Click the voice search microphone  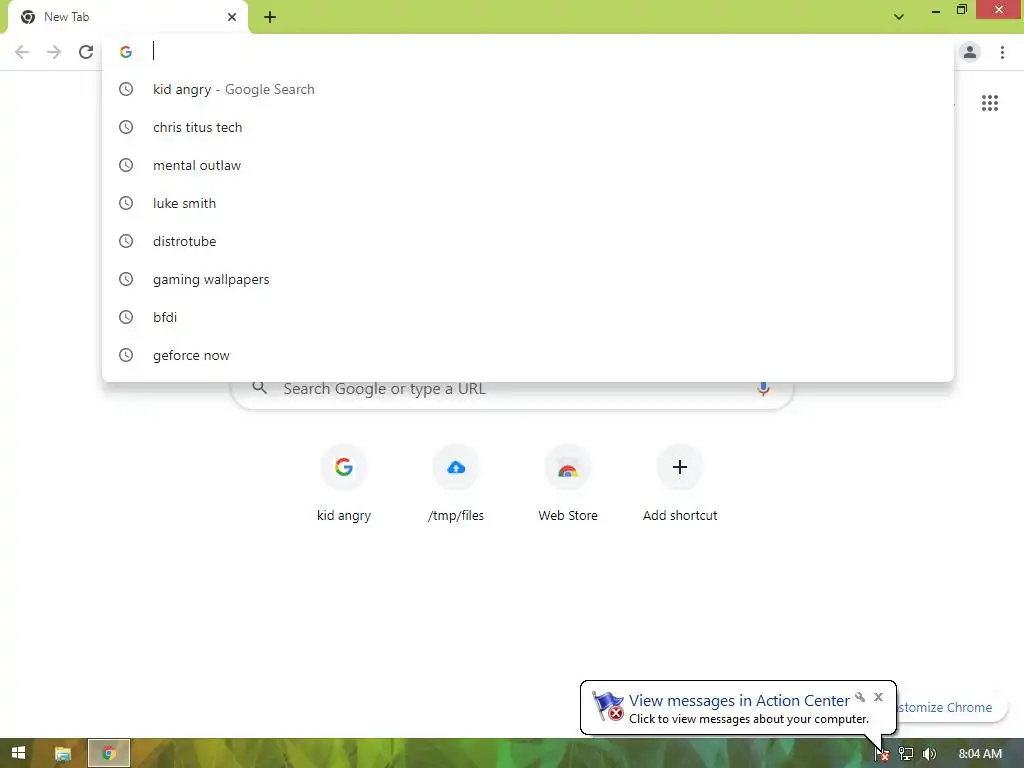(763, 389)
